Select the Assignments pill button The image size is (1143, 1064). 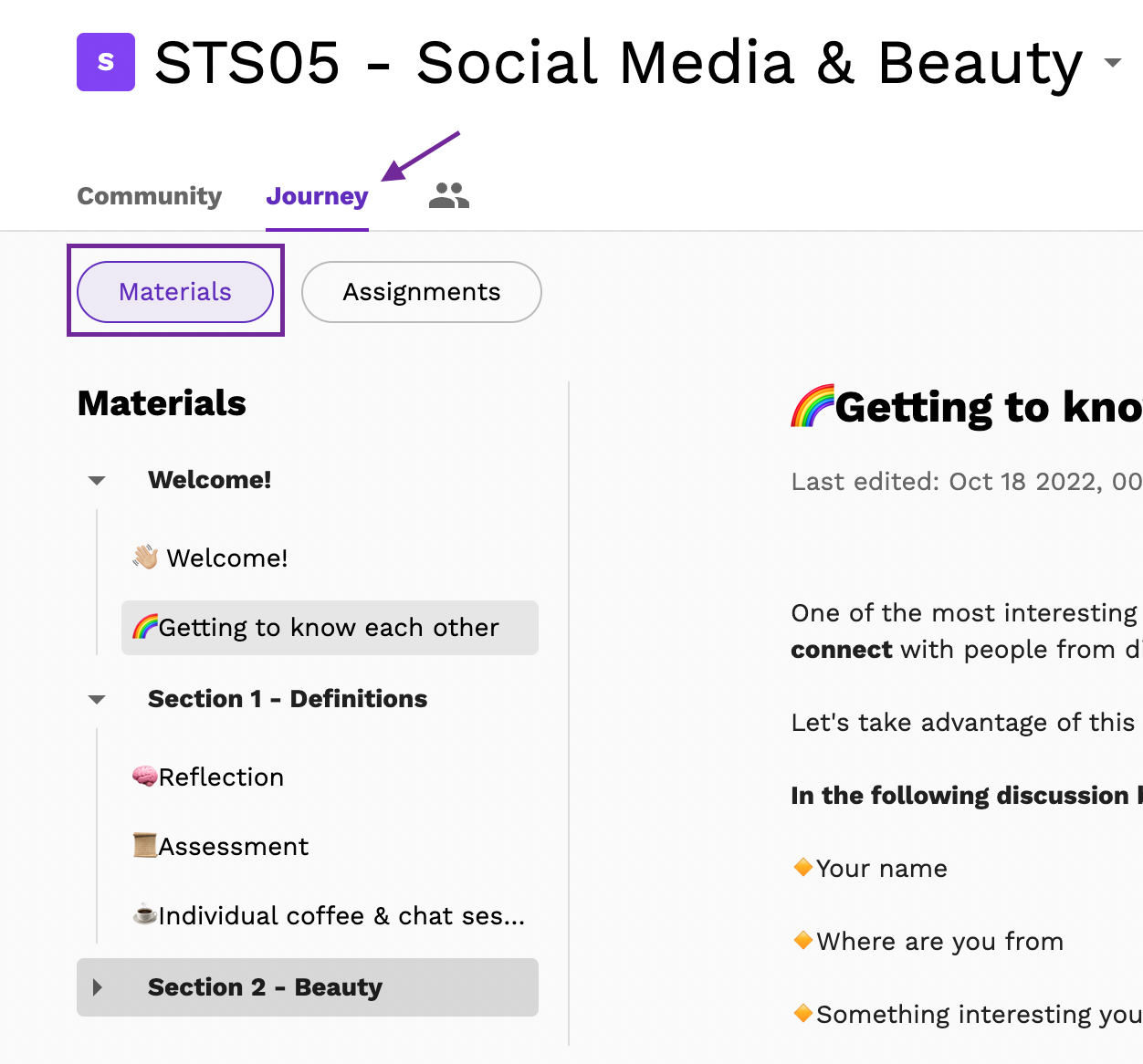(422, 292)
